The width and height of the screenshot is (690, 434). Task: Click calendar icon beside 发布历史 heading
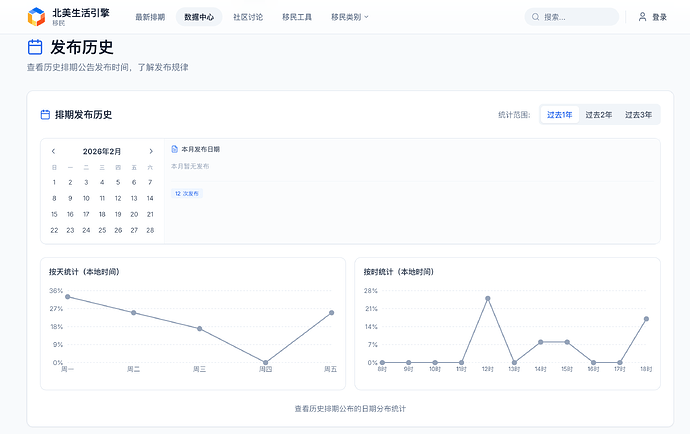(35, 47)
